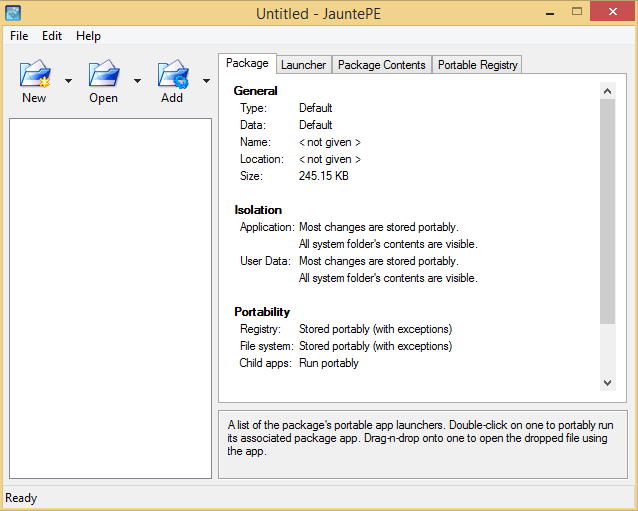638x511 pixels.
Task: Click the Registry 'Stored portably (with exceptions)' value
Action: (376, 329)
